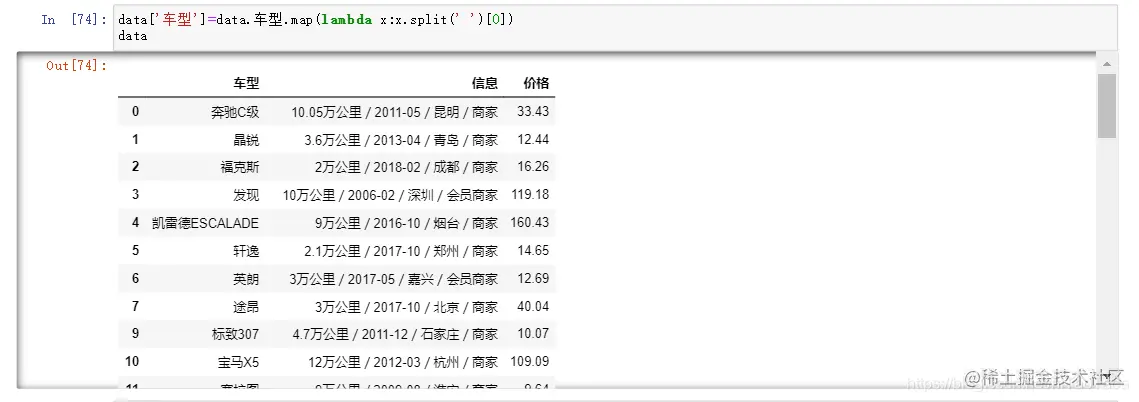Click info cell 2万公里 / 2018-02 / 成都
Screen dimensions: 1139x402
(406, 167)
